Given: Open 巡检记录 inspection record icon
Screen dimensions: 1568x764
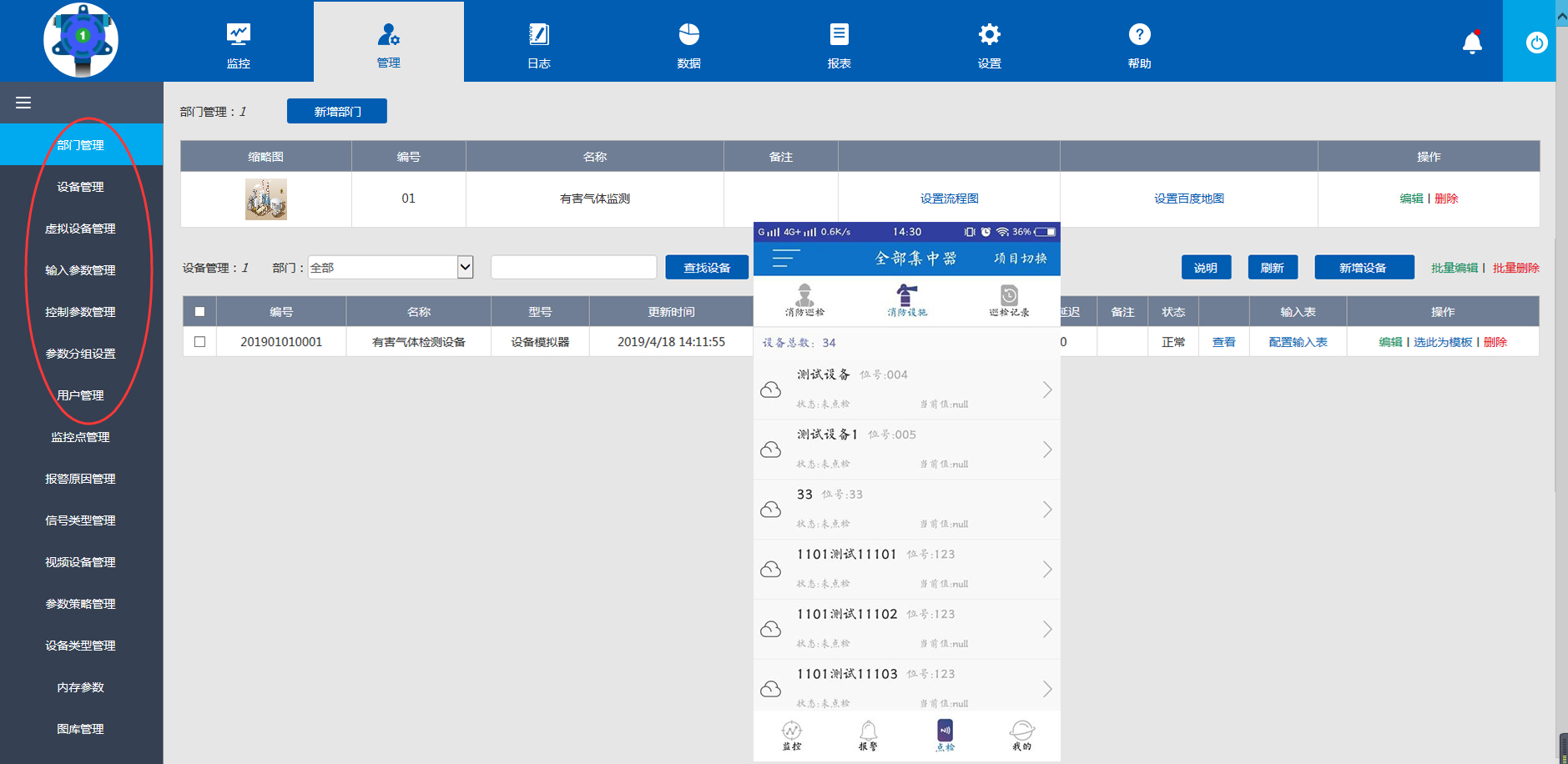Looking at the screenshot, I should (1009, 300).
